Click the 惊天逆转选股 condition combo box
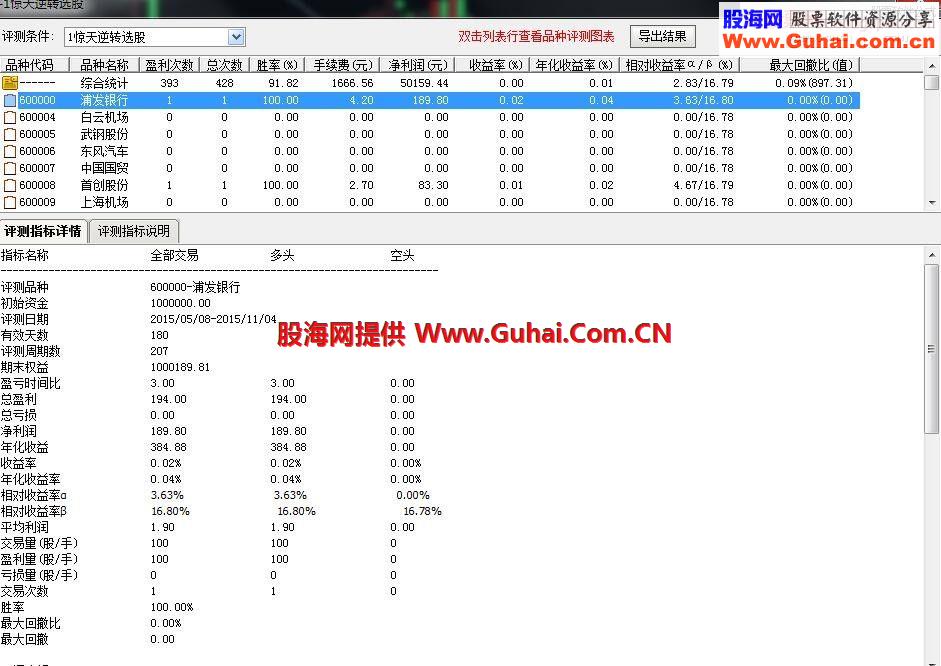 154,37
